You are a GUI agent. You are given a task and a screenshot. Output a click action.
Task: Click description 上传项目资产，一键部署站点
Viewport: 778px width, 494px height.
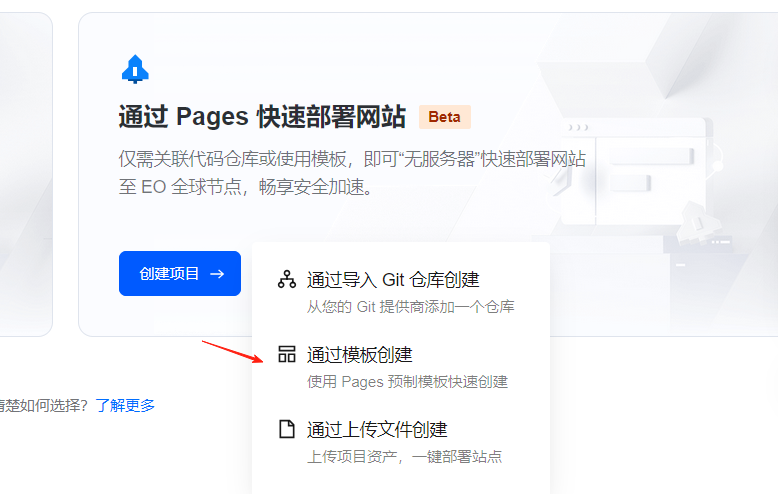point(404,456)
